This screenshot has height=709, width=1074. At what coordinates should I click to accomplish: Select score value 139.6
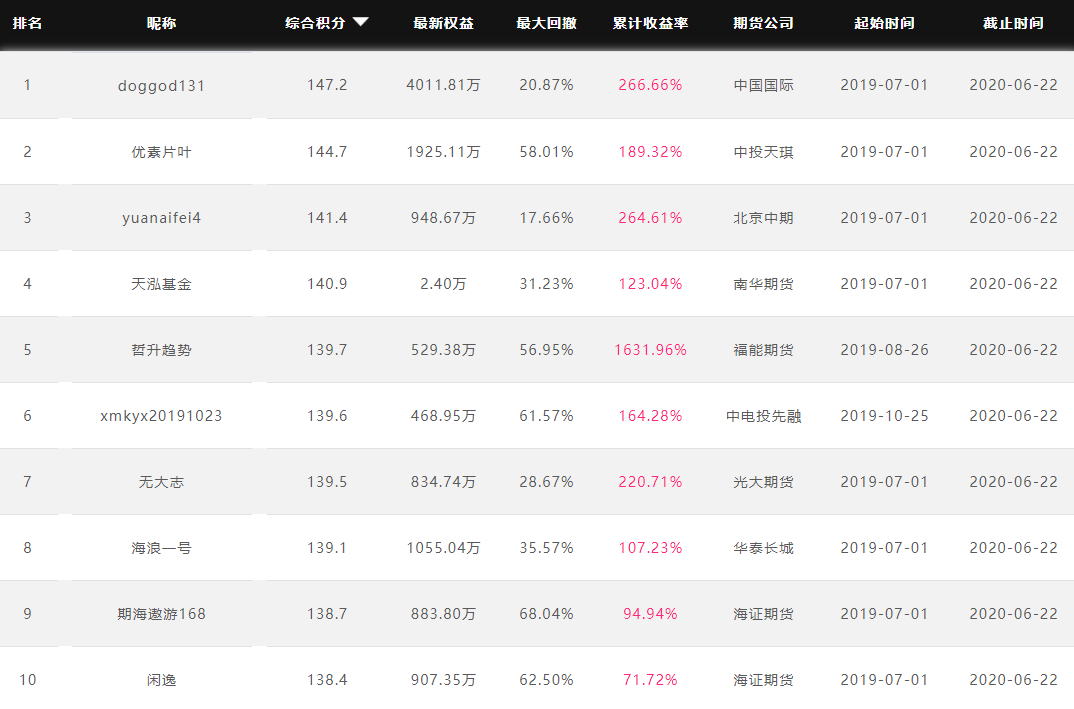point(327,416)
